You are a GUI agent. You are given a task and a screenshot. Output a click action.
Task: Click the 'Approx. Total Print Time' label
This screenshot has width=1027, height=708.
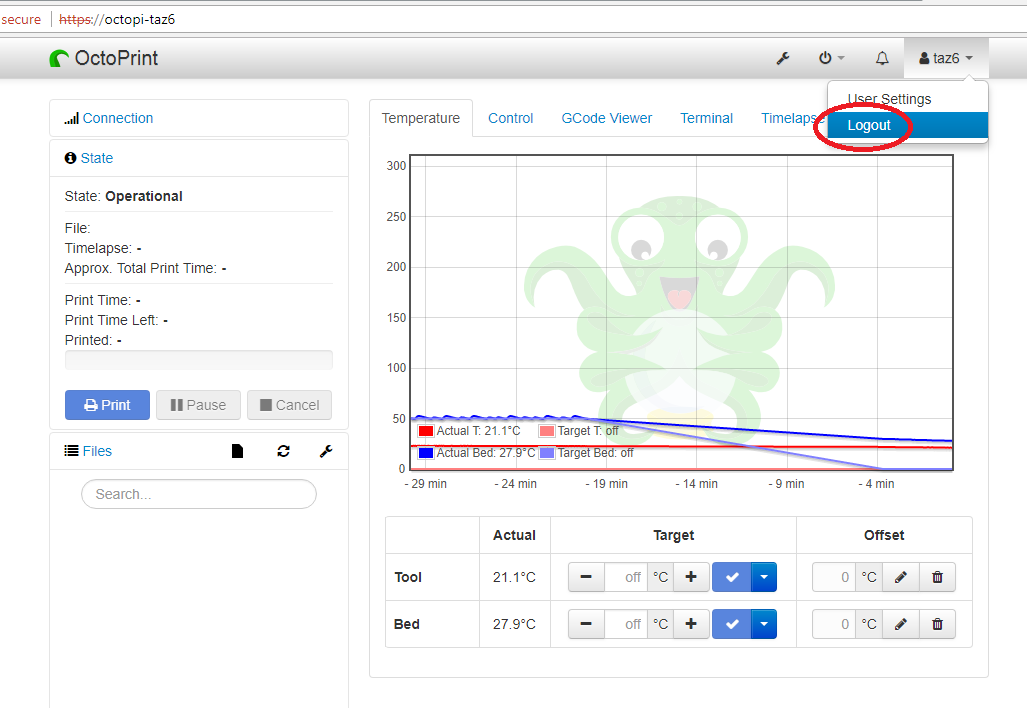click(x=141, y=269)
